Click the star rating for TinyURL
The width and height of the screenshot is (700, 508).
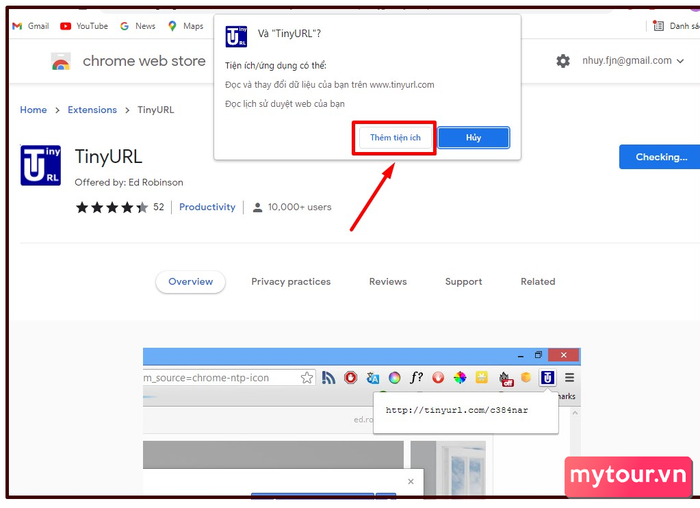click(x=112, y=207)
